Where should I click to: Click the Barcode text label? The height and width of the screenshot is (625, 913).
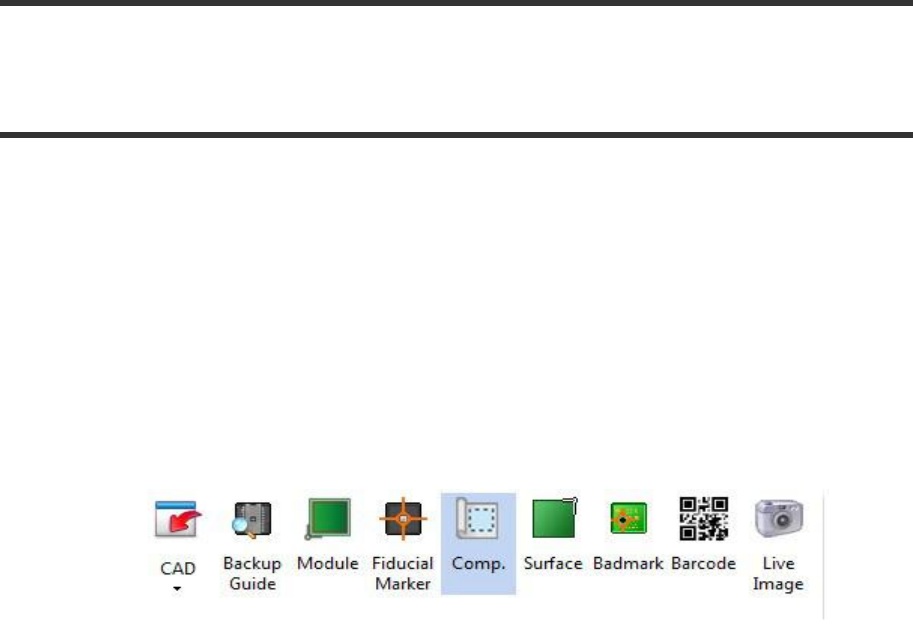point(703,563)
